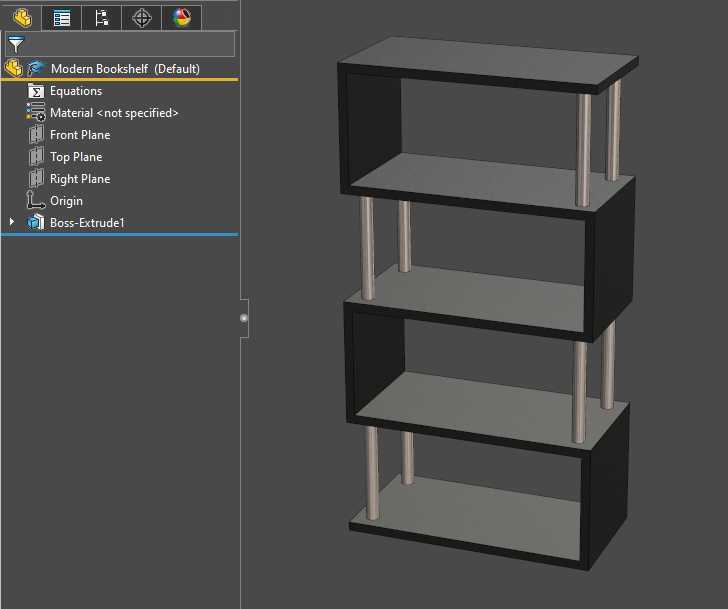The image size is (728, 609).
Task: Click the Equations sigma icon
Action: point(36,91)
